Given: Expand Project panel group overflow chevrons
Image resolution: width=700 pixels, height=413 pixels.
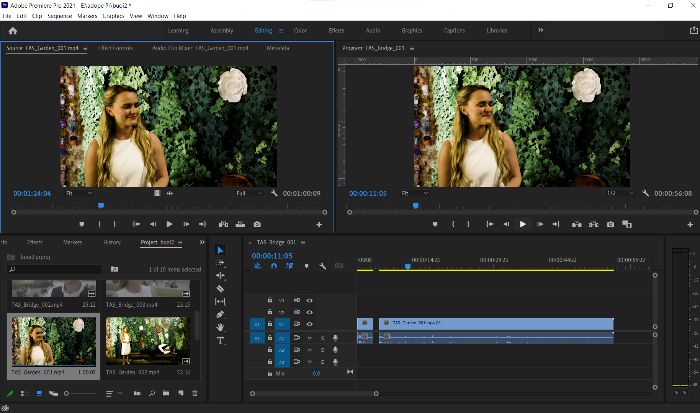Looking at the screenshot, I should click(x=202, y=242).
